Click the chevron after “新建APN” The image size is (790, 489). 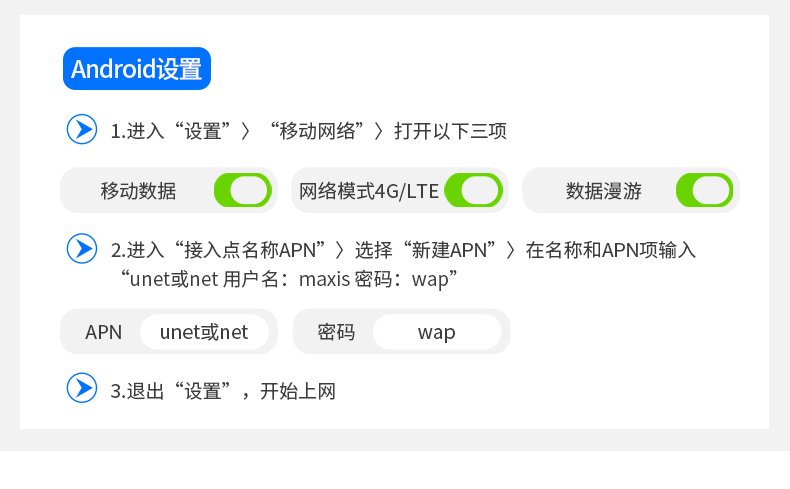pyautogui.click(x=510, y=250)
